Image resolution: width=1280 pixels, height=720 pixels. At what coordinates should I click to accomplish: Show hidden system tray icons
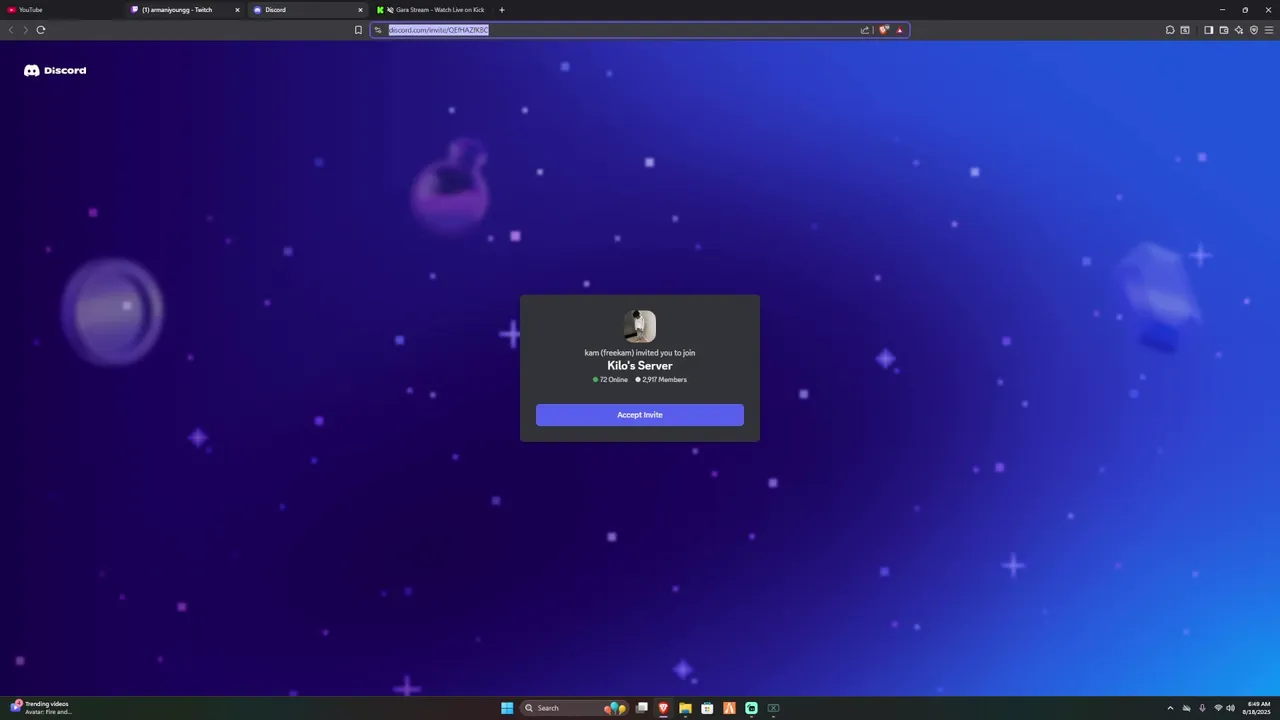(1170, 708)
